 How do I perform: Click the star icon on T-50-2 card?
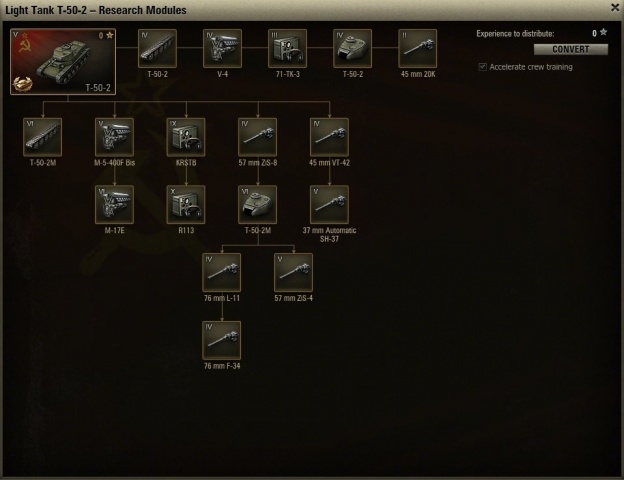coord(109,35)
